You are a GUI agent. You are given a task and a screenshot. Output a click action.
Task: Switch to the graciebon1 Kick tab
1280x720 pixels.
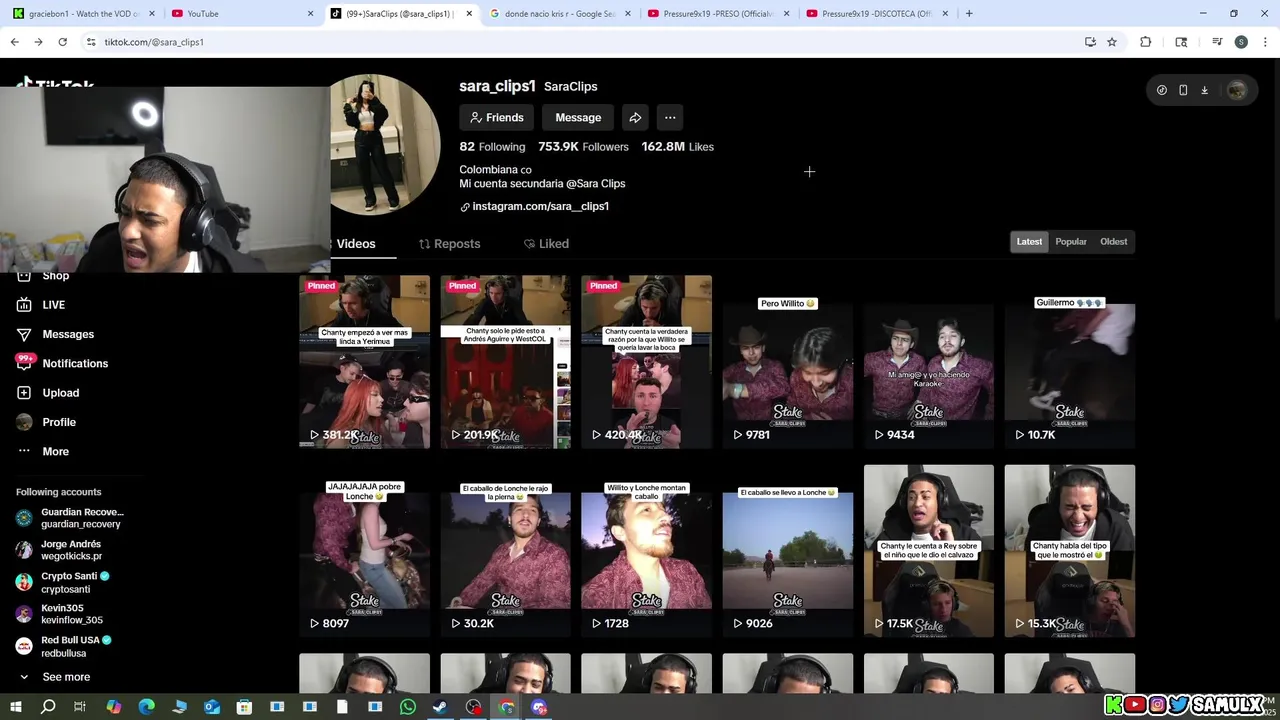coord(84,14)
